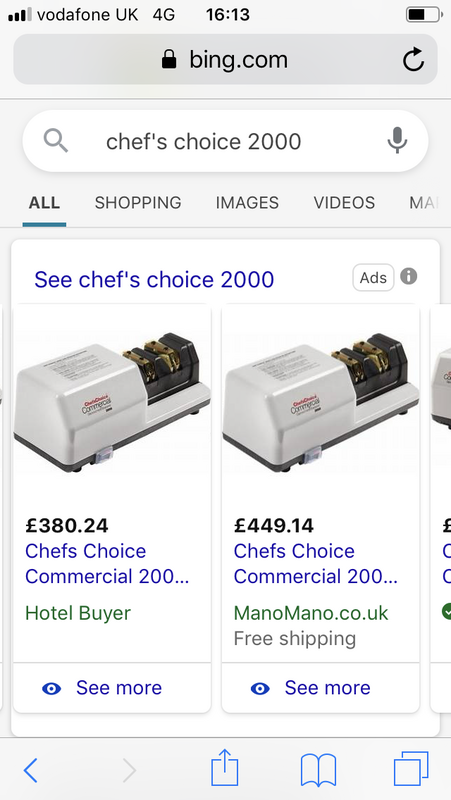This screenshot has width=451, height=800.
Task: Open the ManoMano.co.uk seller link
Action: 311,613
